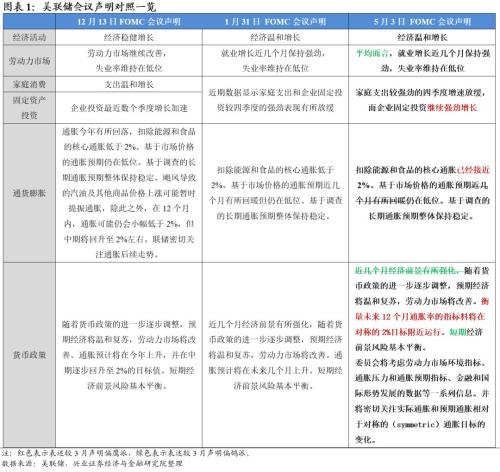Select the 1月31日 FOMC 会议声明 column header

click(x=275, y=22)
